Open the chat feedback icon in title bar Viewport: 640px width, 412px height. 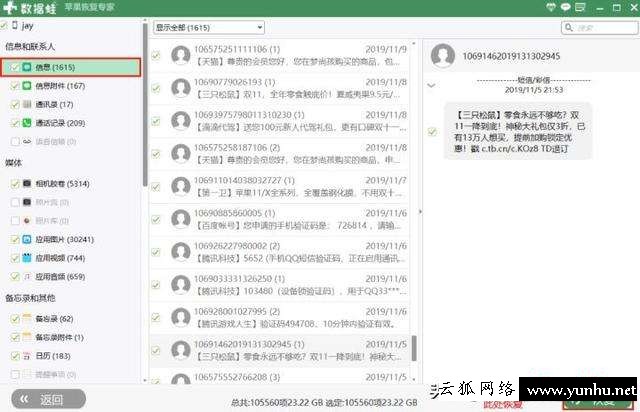click(565, 7)
